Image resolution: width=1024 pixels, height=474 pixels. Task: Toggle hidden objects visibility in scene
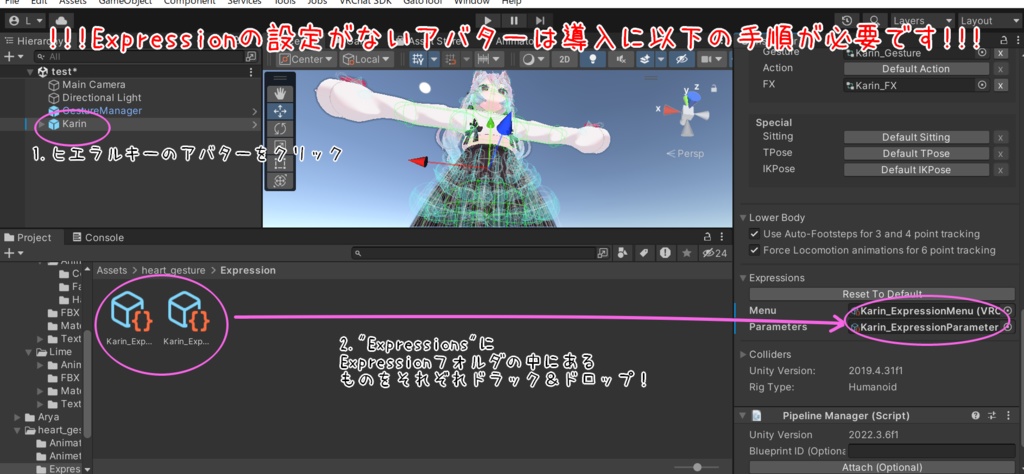(682, 59)
